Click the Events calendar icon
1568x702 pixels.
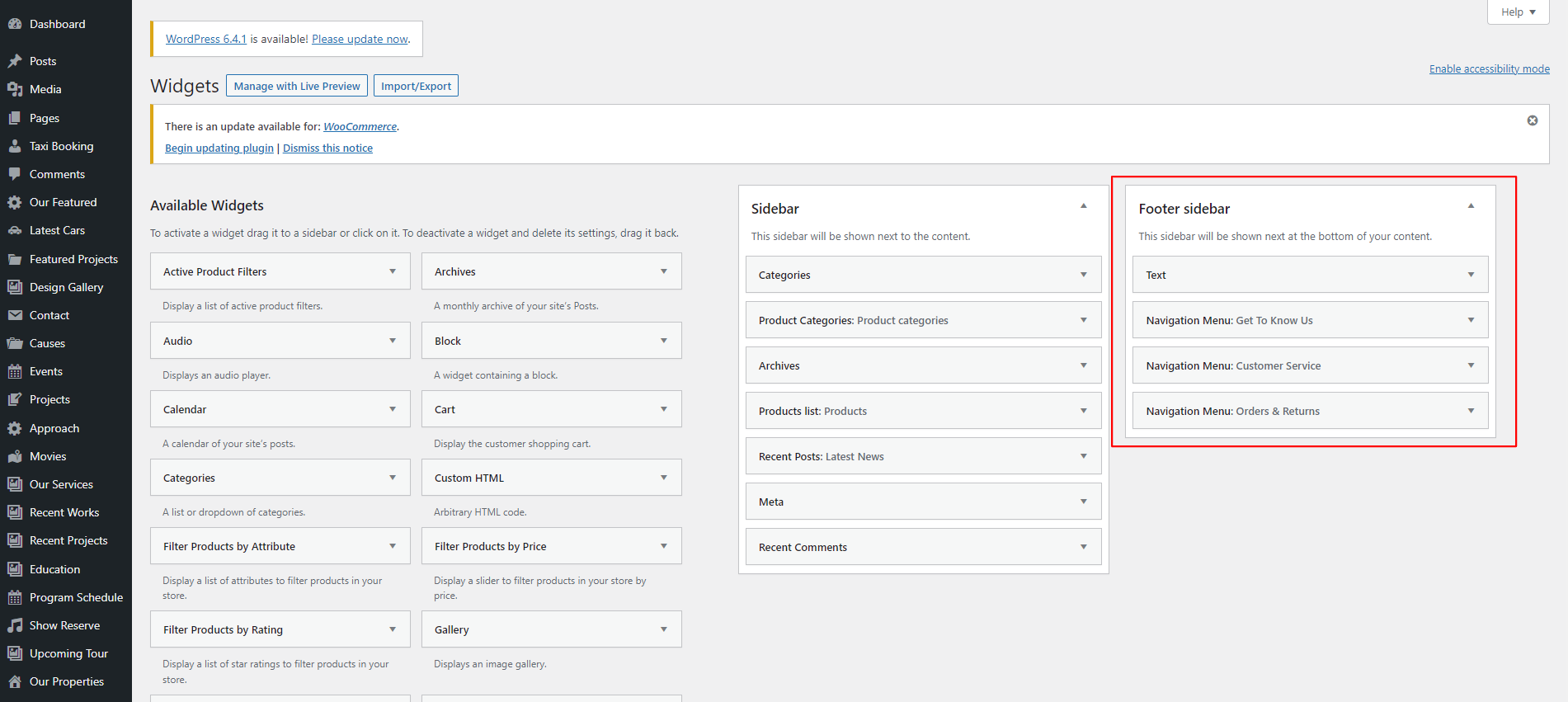coord(15,371)
